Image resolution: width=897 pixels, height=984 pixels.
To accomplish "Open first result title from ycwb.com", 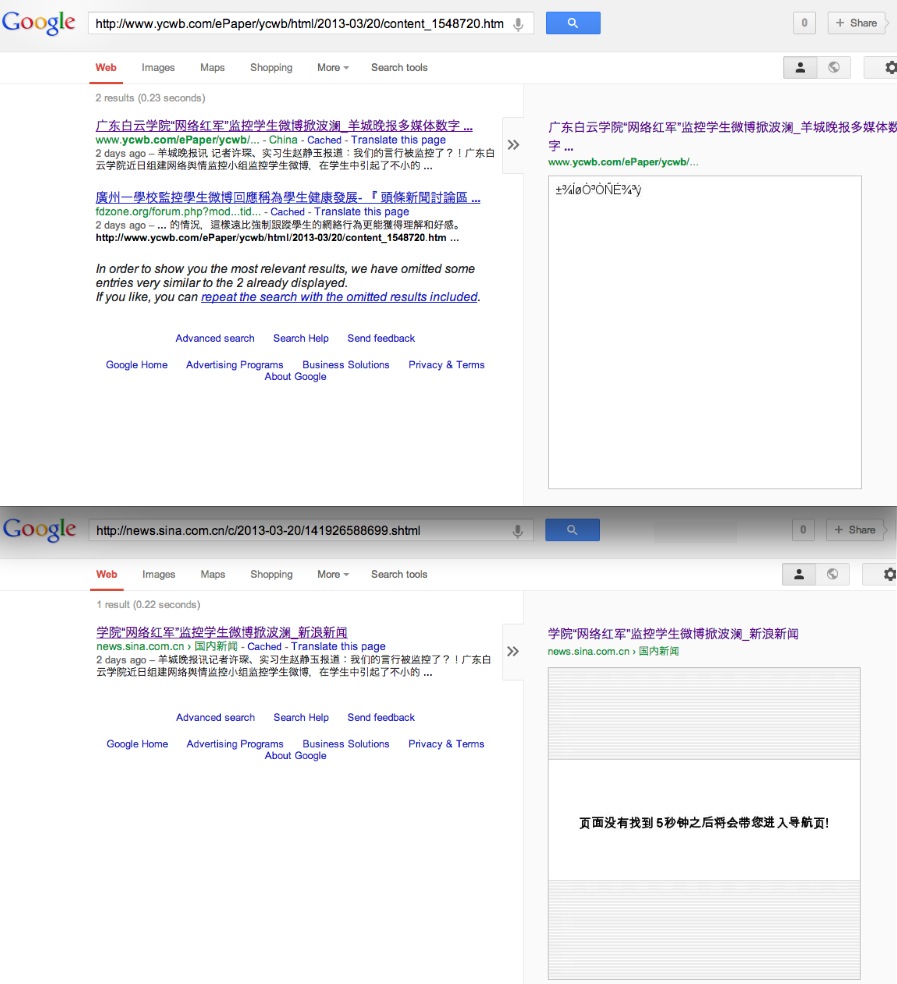I will pyautogui.click(x=284, y=126).
